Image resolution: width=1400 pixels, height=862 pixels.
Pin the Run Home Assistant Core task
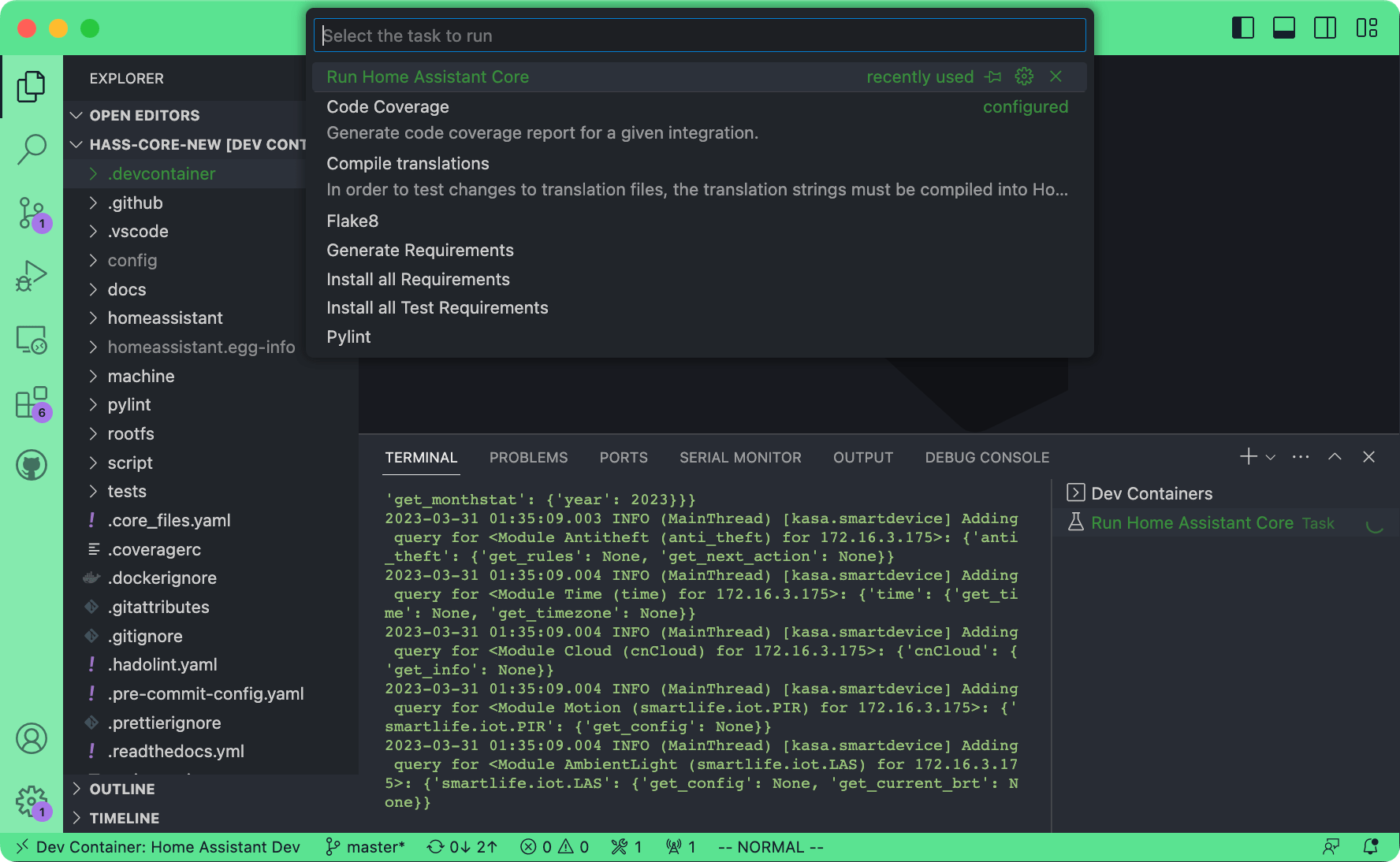[992, 76]
